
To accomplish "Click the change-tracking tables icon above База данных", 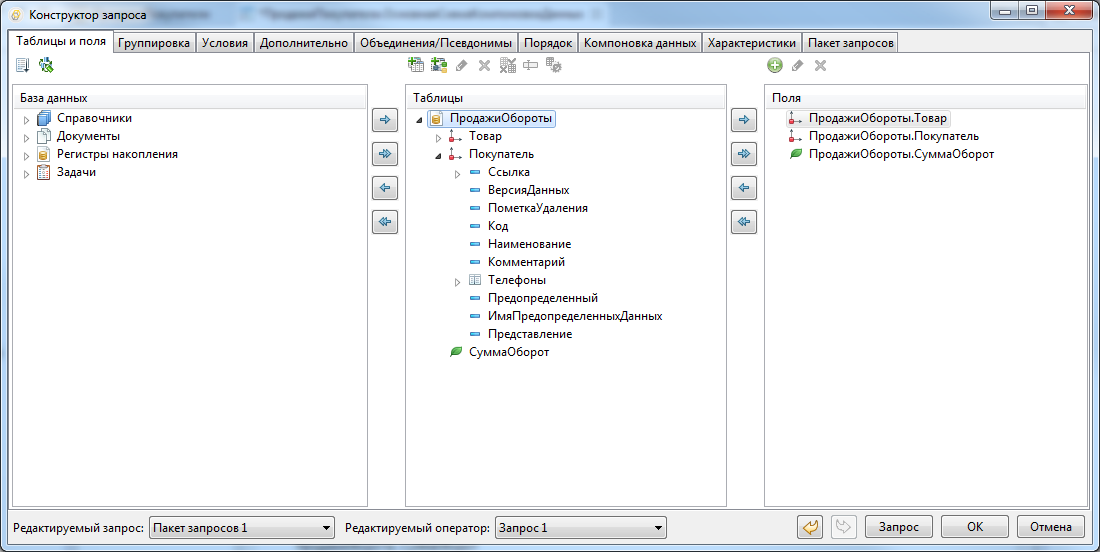I will click(46, 65).
